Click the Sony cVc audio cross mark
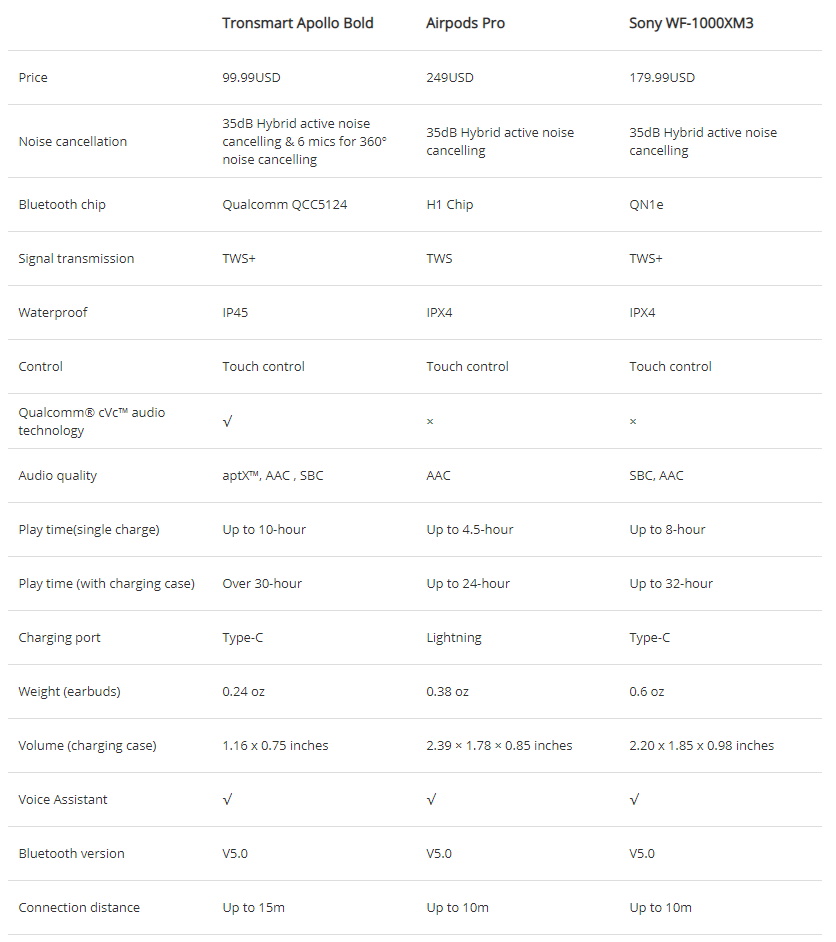 tap(633, 422)
